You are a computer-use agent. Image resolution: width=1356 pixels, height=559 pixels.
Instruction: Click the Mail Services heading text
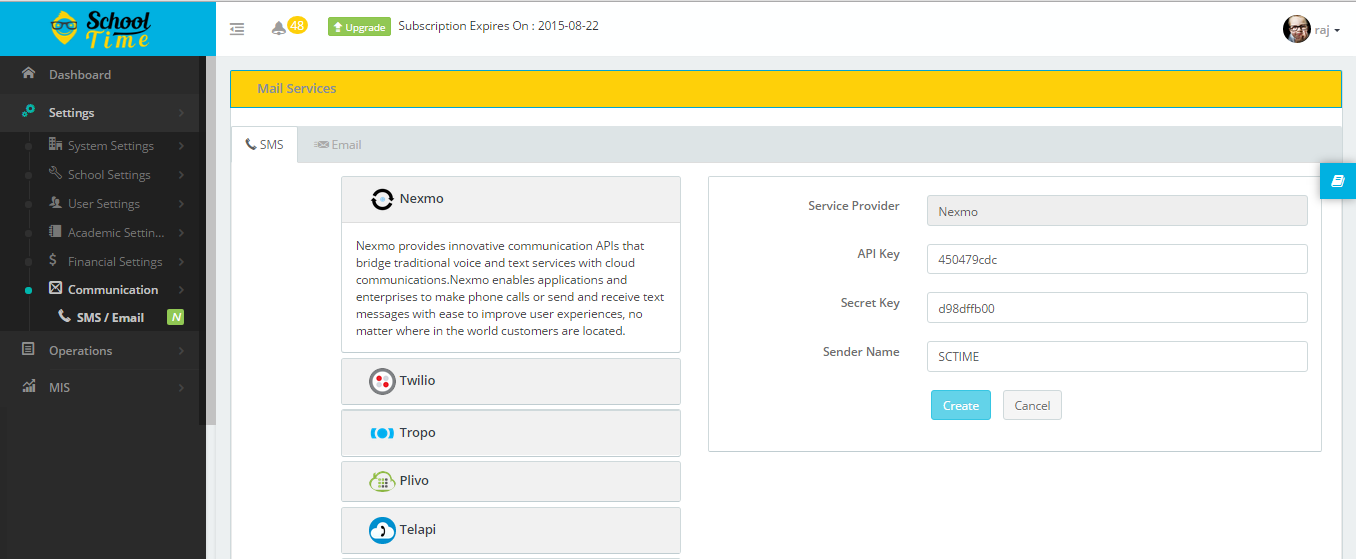[x=297, y=89]
